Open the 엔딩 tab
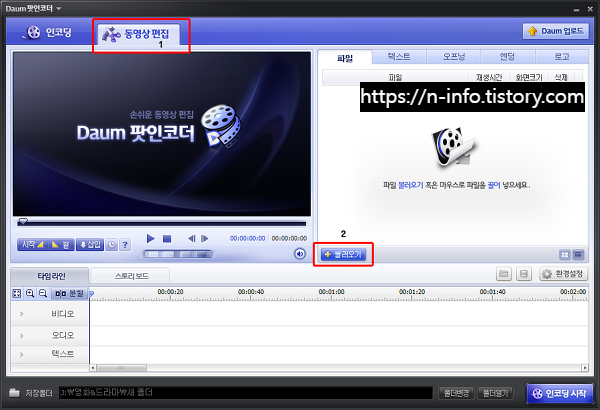 [507, 57]
